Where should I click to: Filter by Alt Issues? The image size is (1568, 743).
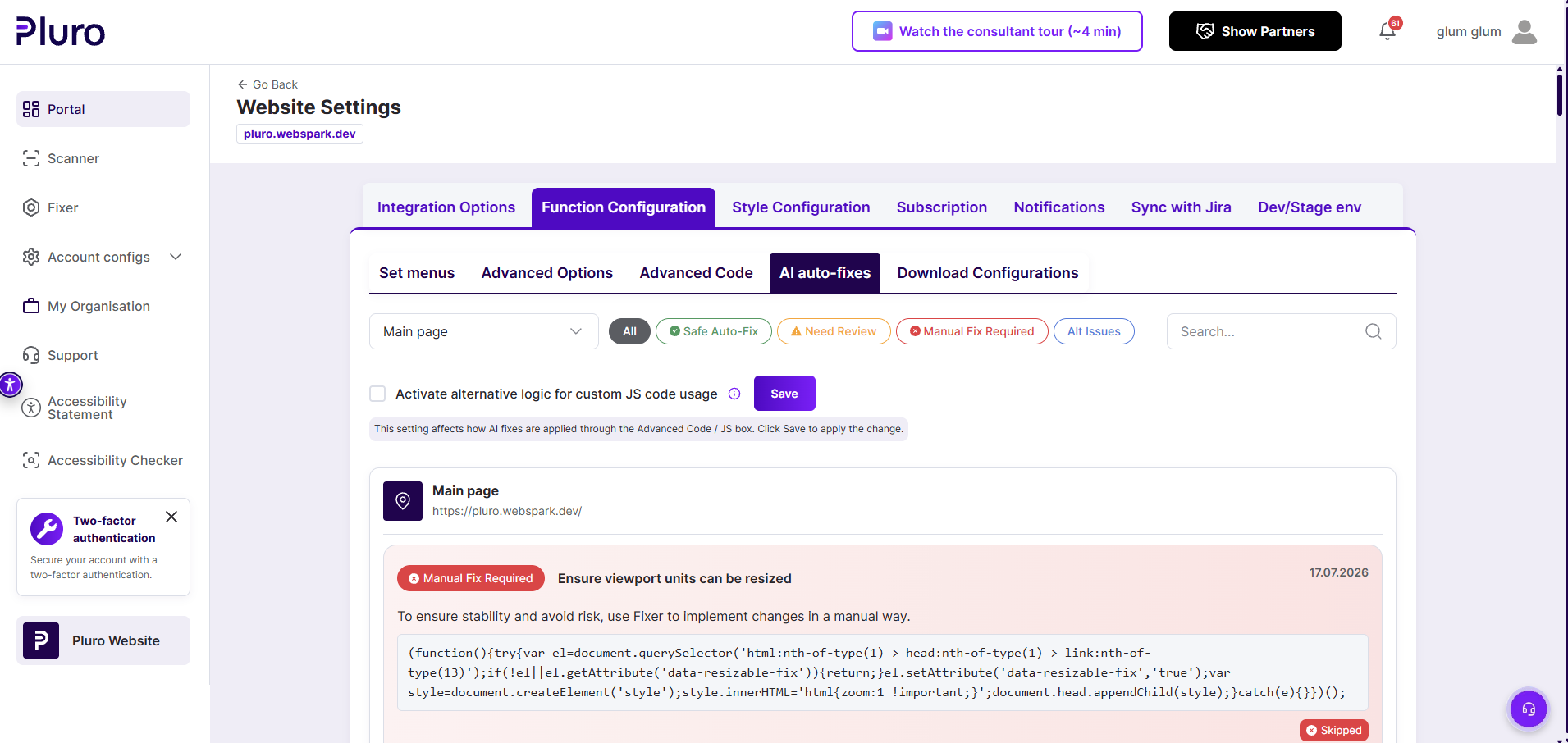1094,331
